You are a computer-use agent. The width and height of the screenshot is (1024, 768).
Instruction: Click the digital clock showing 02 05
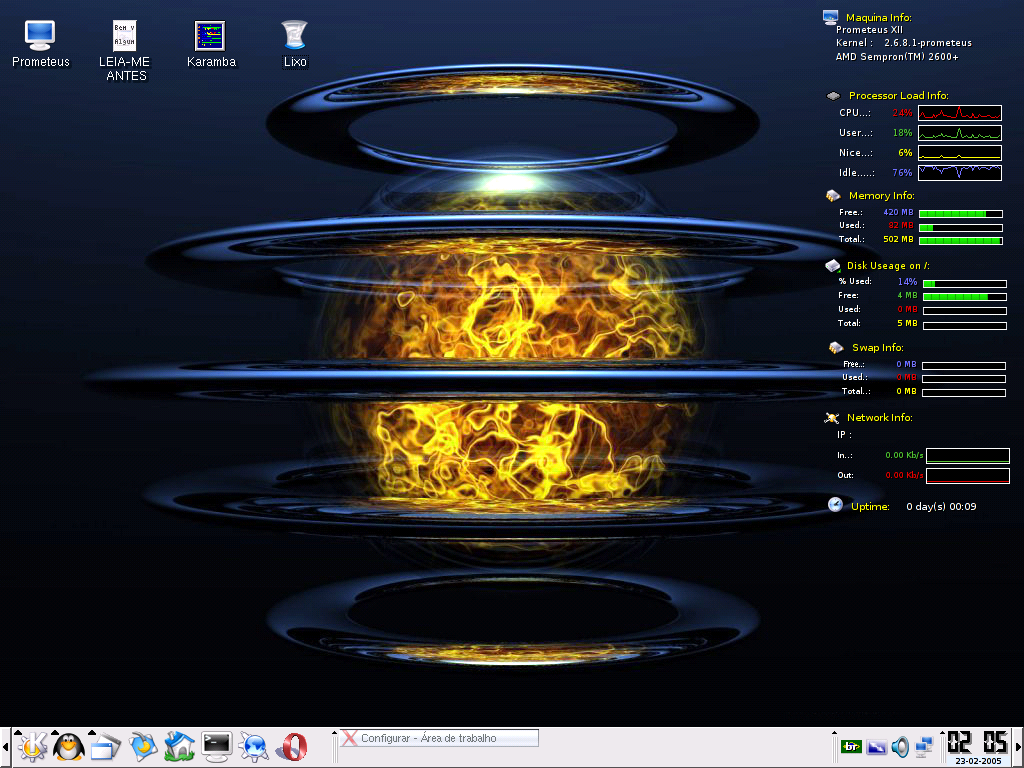tap(978, 743)
